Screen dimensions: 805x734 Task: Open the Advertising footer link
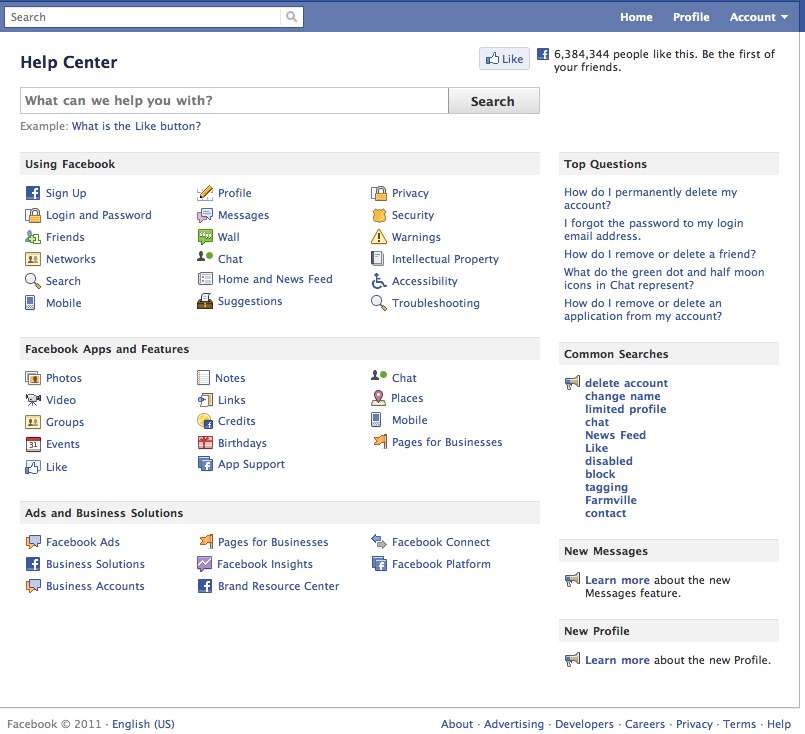(x=514, y=724)
